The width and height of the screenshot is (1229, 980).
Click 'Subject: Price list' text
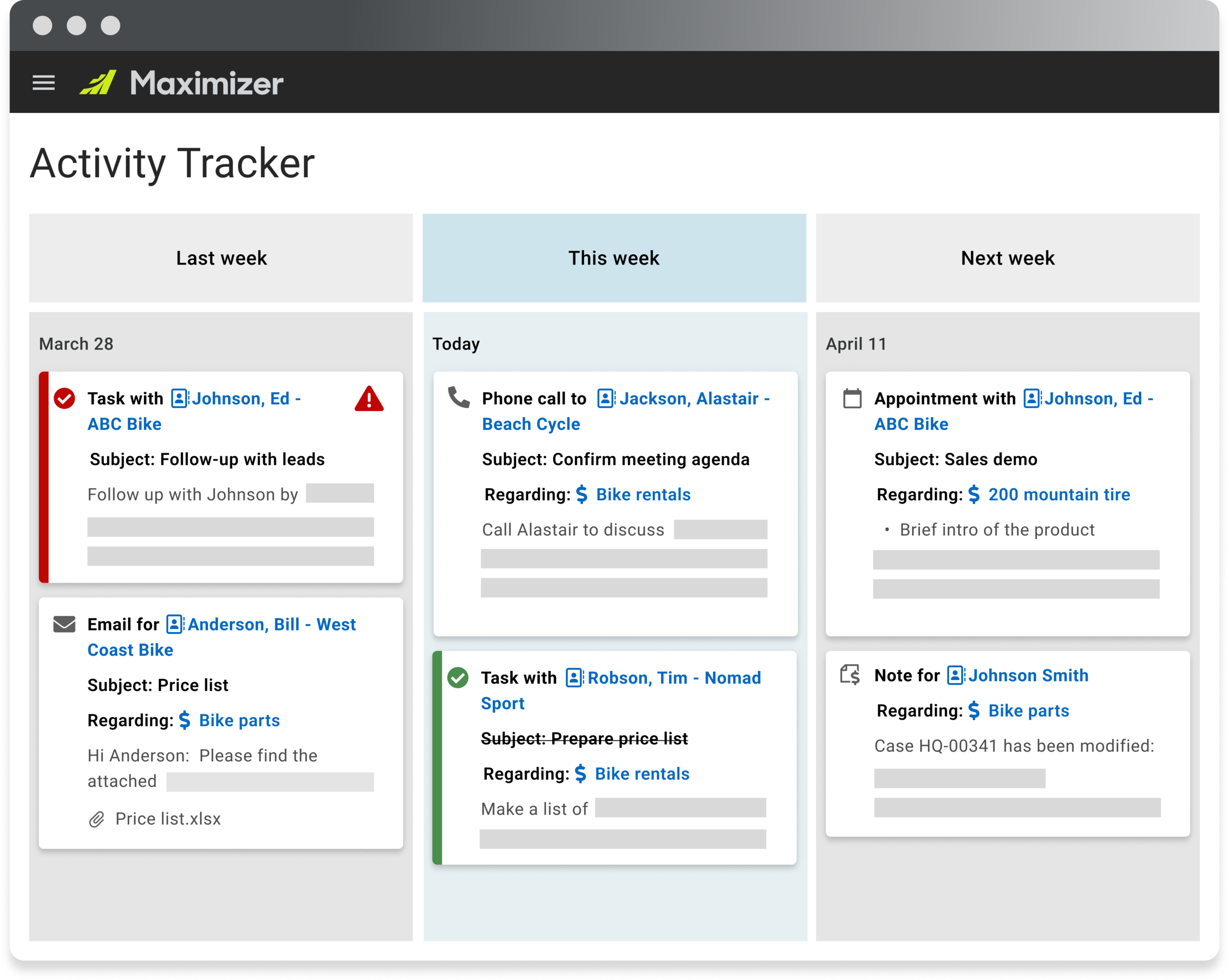[158, 685]
